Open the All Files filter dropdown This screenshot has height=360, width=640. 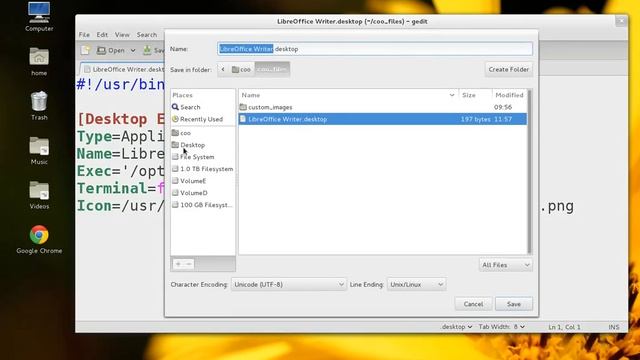pos(506,265)
